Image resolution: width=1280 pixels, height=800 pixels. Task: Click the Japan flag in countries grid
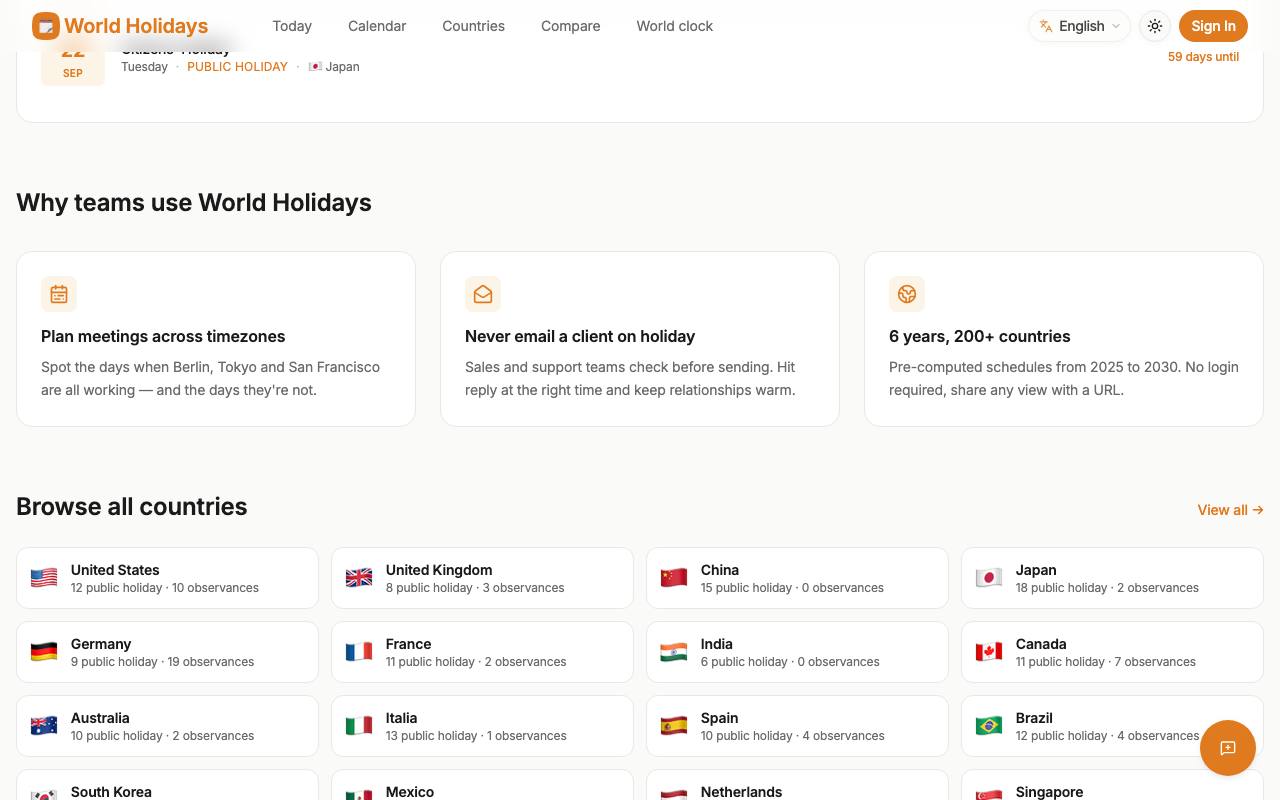click(x=989, y=578)
